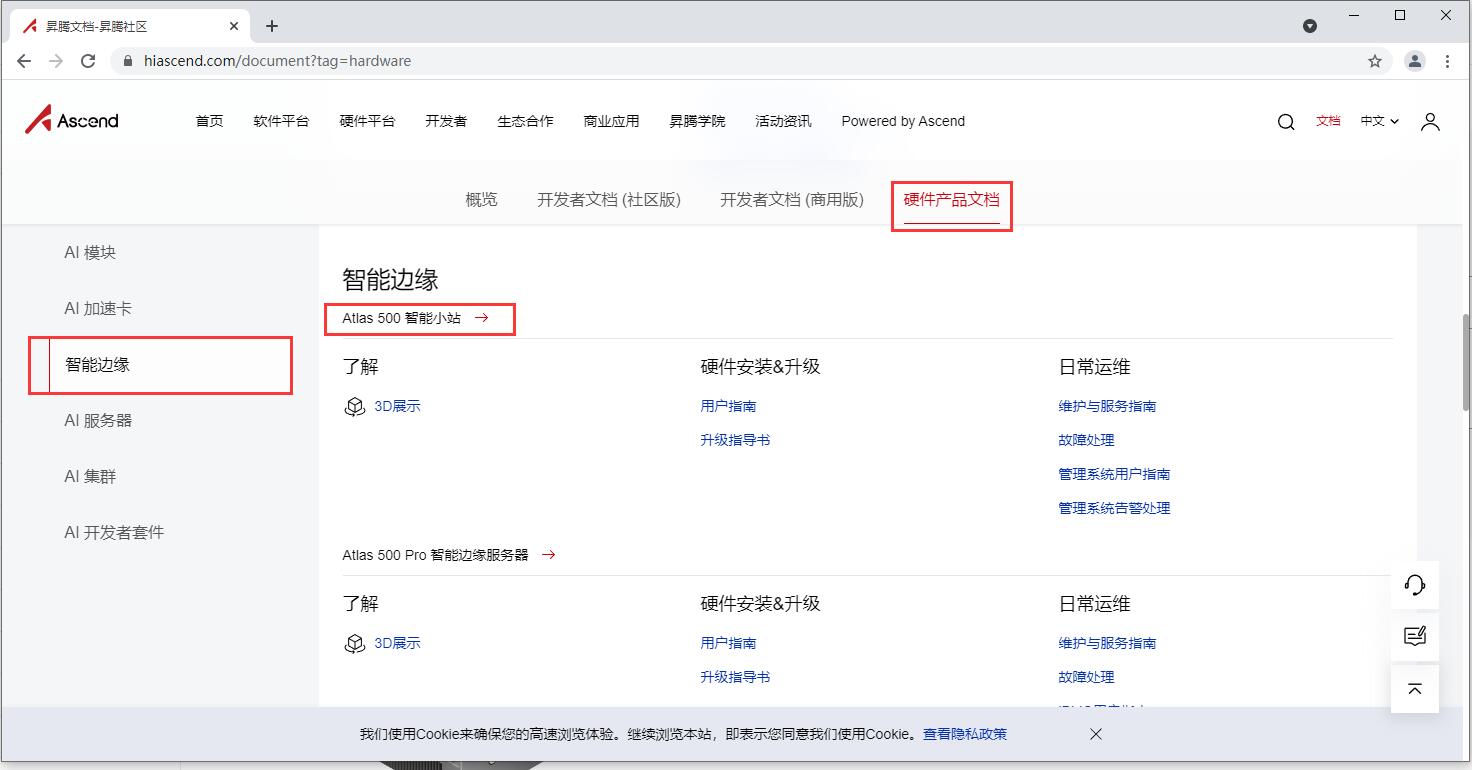Open the 昇腾学院 navigation menu
The image size is (1472, 770).
[x=697, y=121]
